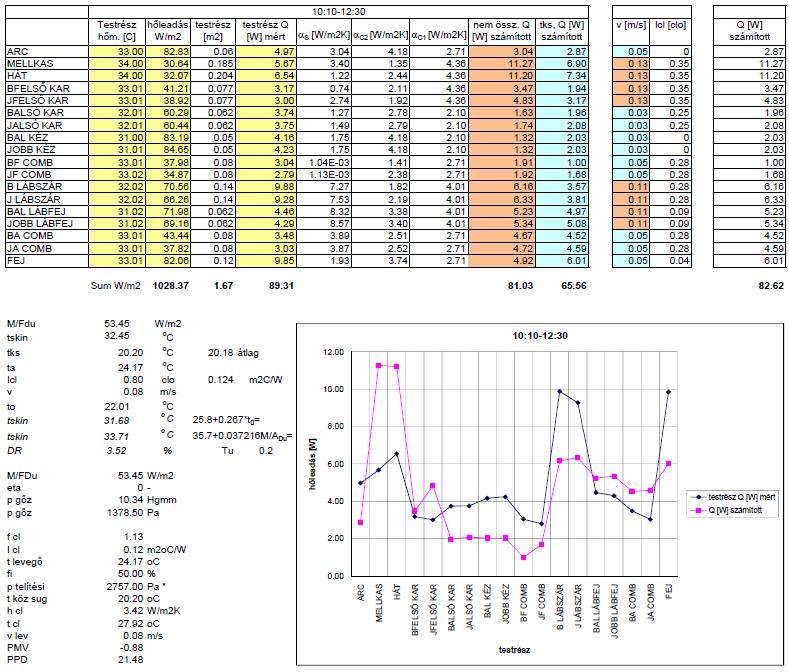The width and height of the screenshot is (789, 672).
Task: Click the M/Fdu value 53.45
Action: tap(117, 324)
